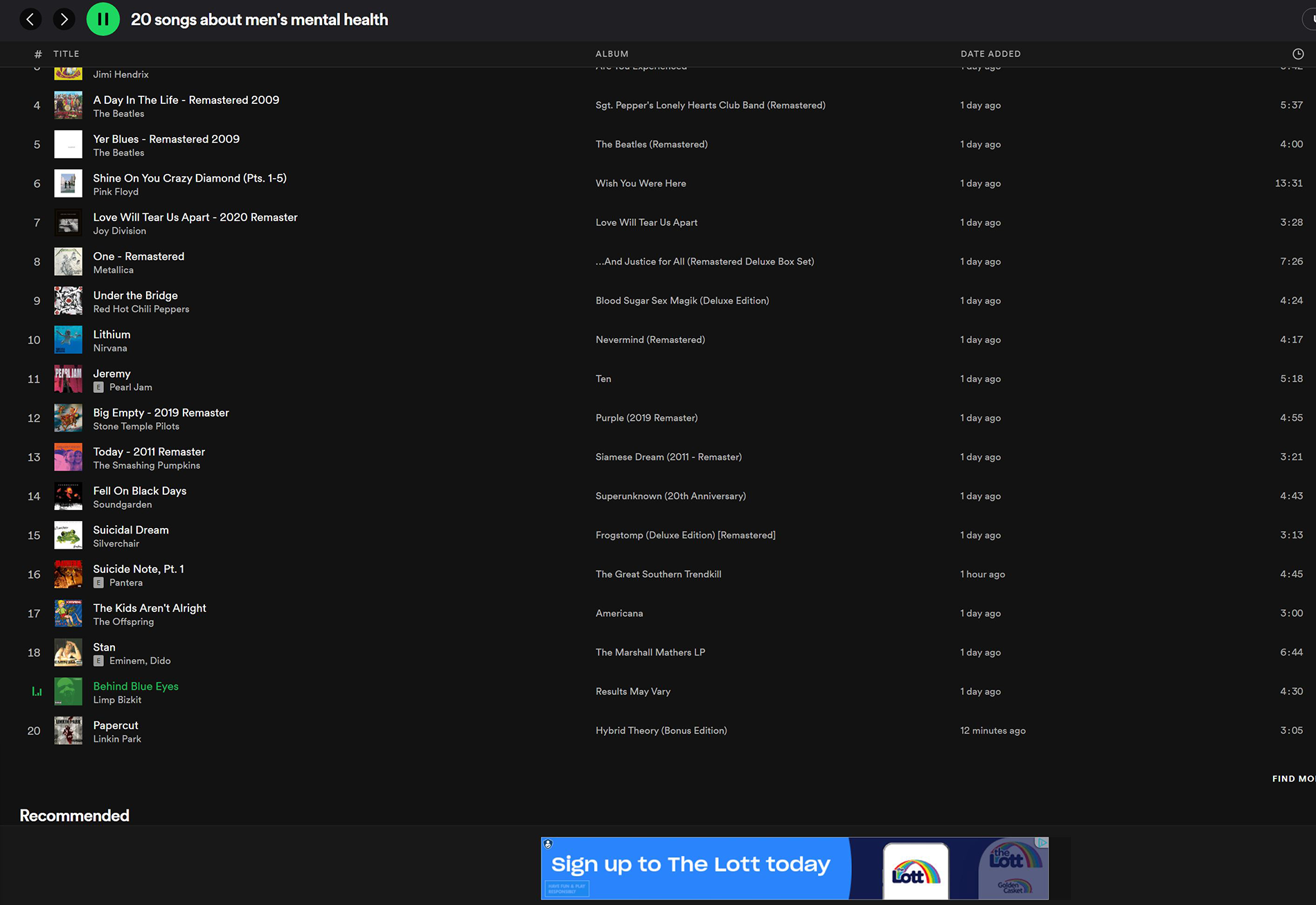Go forward using the right arrow
Viewport: 1316px width, 905px height.
click(64, 19)
